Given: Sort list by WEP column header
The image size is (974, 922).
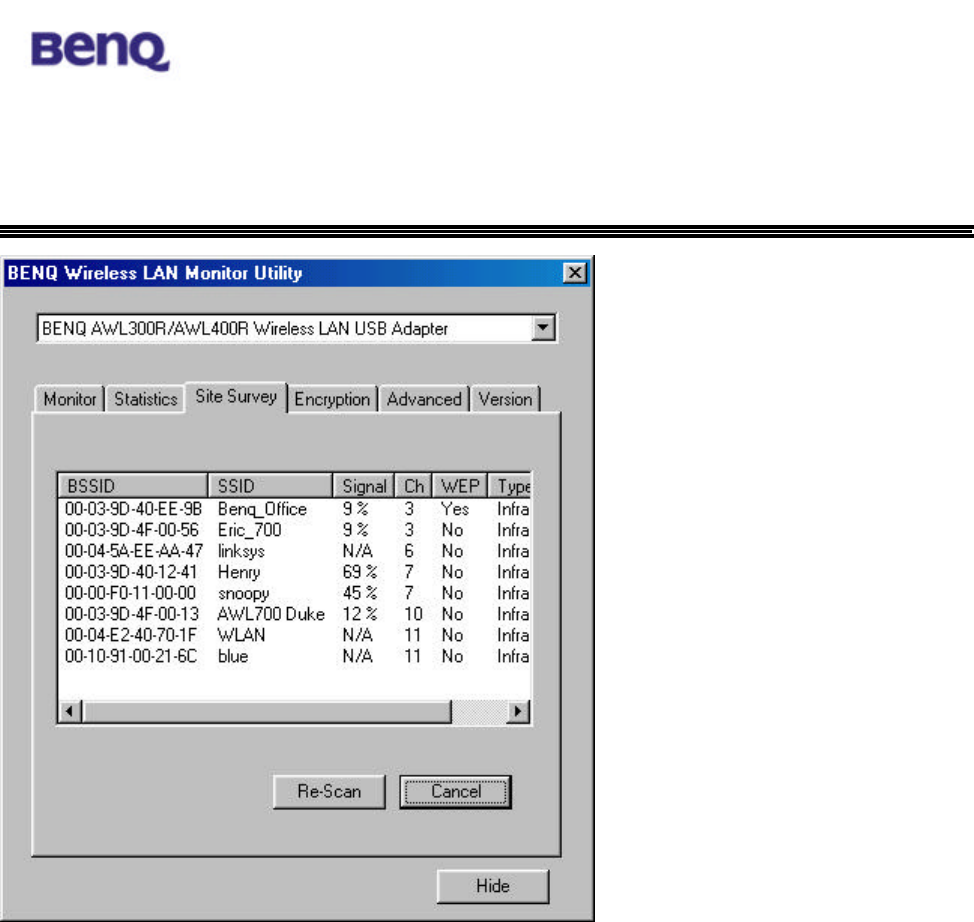Looking at the screenshot, I should (x=460, y=485).
